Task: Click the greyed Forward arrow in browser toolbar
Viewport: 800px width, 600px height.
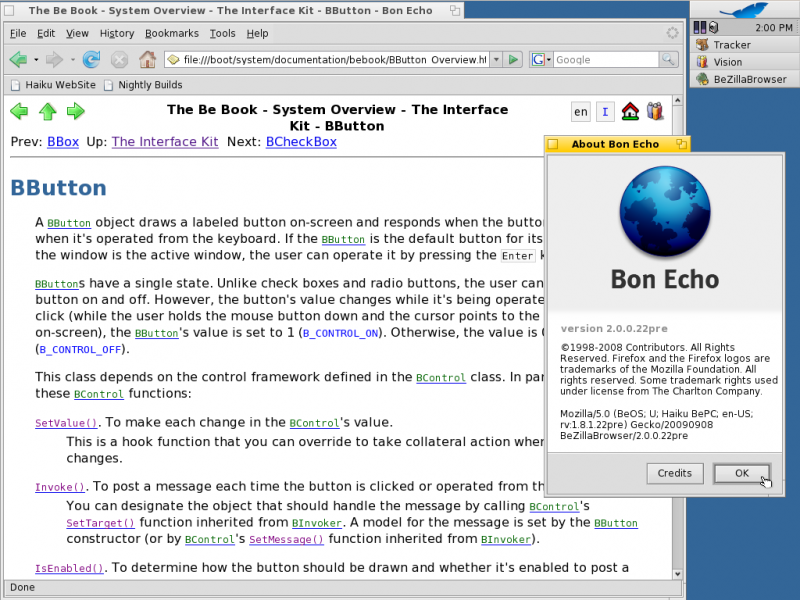Action: click(54, 60)
